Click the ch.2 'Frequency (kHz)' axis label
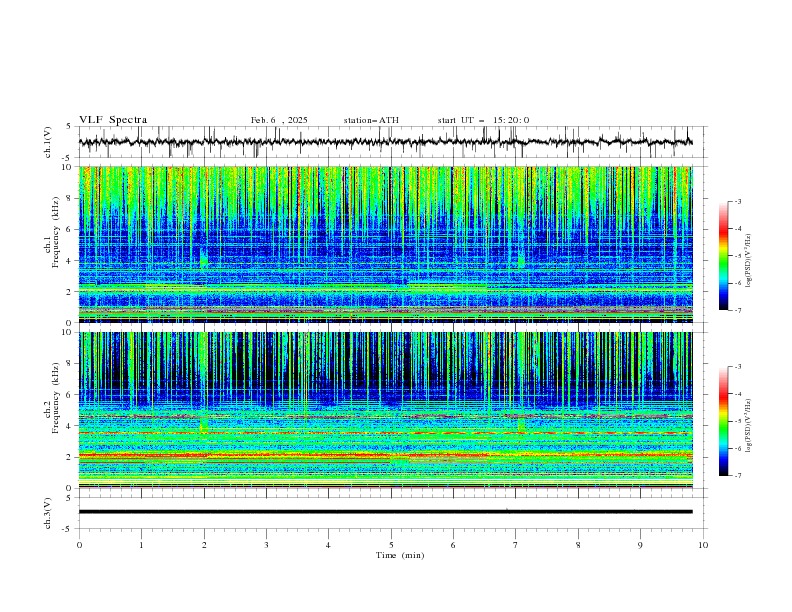792x612 pixels. (55, 397)
